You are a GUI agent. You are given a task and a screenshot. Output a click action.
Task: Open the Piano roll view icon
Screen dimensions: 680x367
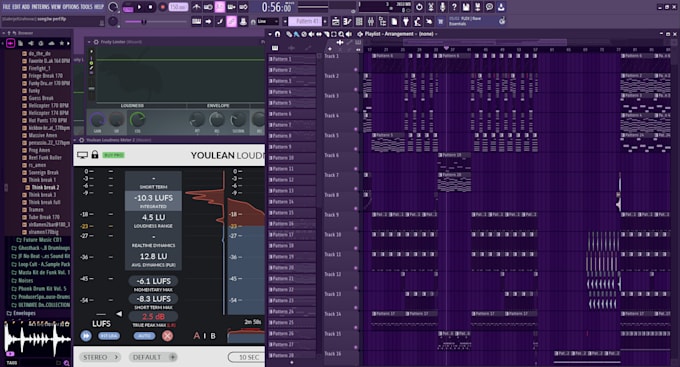tap(347, 21)
